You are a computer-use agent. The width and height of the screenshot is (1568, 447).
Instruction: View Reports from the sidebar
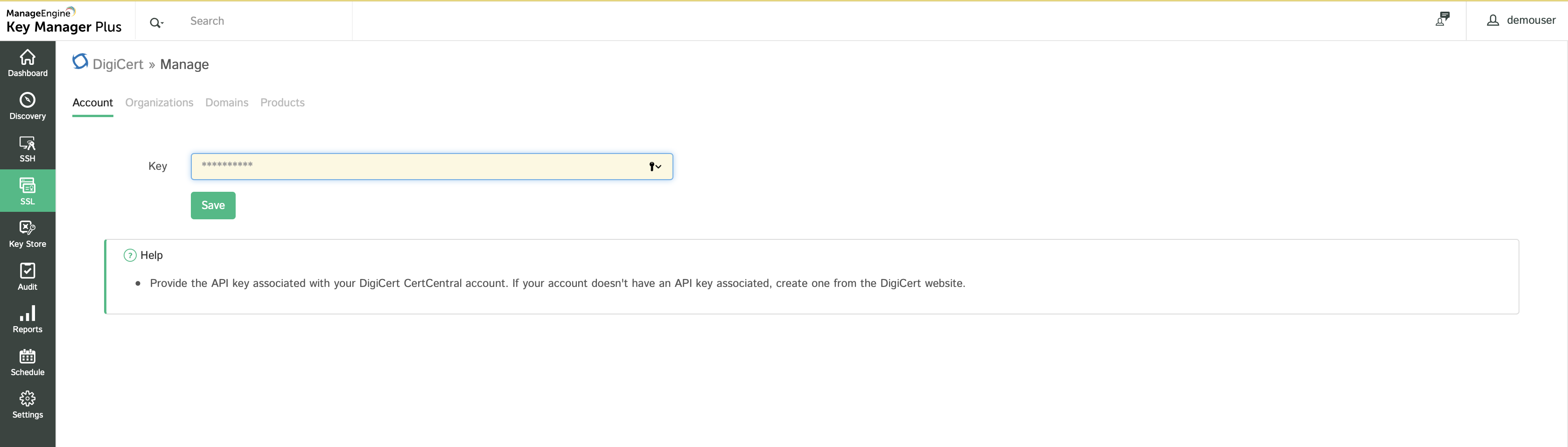click(x=28, y=319)
